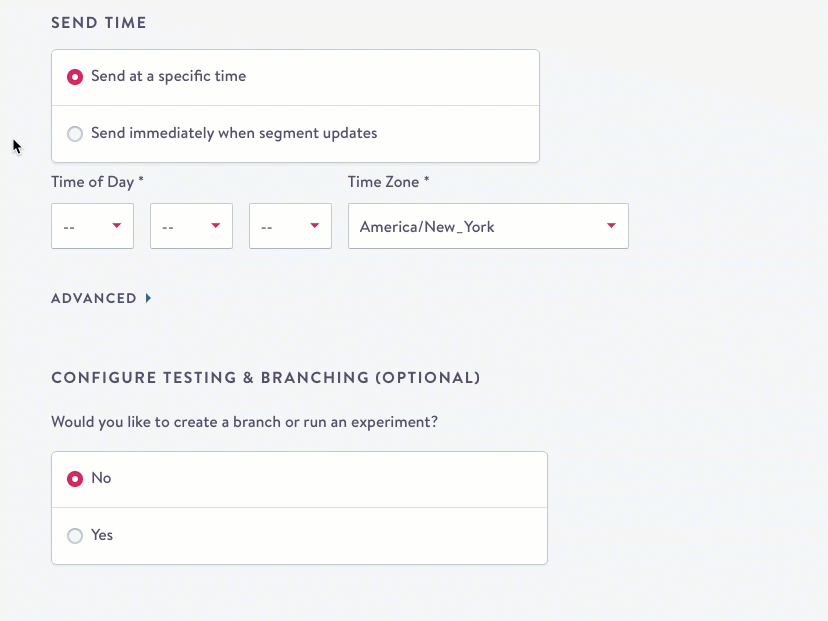Screen dimensions: 828x621
Task: Click the red caret of the third time dropdown
Action: (x=315, y=226)
